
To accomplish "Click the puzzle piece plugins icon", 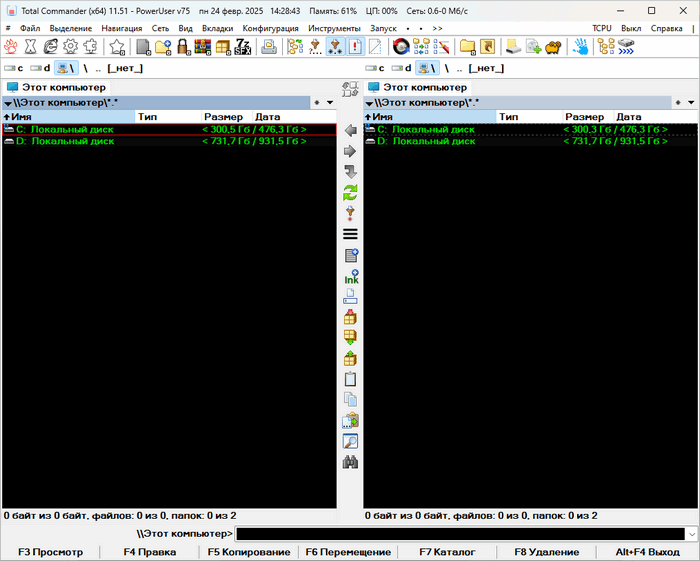I will tap(91, 46).
